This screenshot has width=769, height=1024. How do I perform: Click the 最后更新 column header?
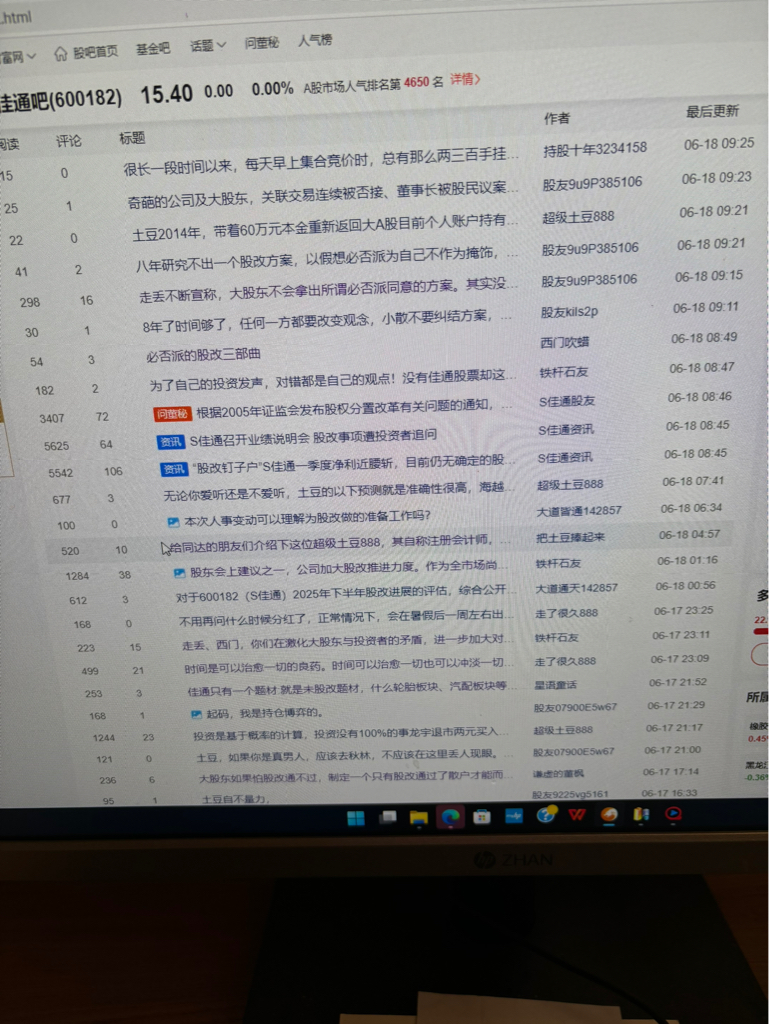(712, 112)
